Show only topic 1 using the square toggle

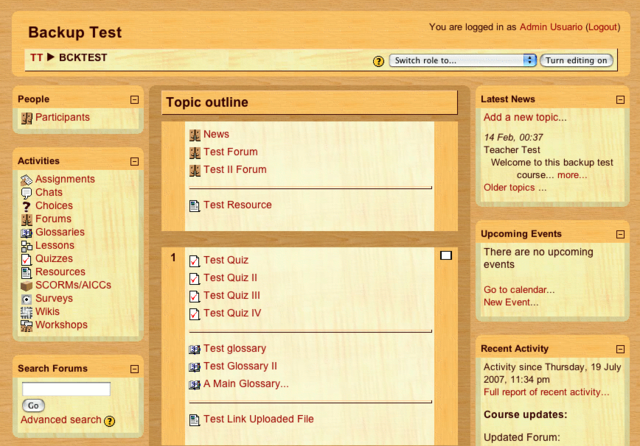tap(446, 255)
